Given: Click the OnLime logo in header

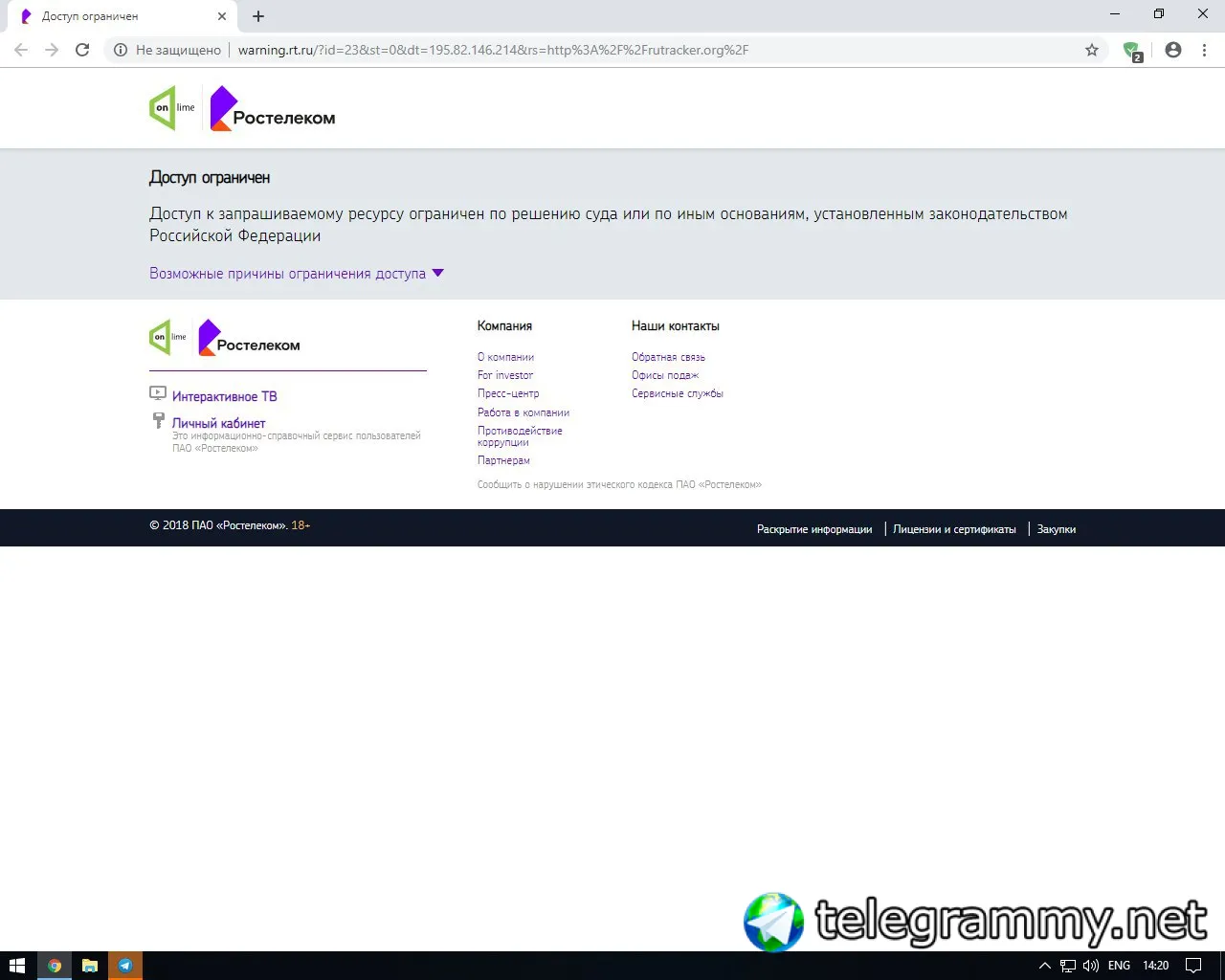Looking at the screenshot, I should [x=172, y=108].
